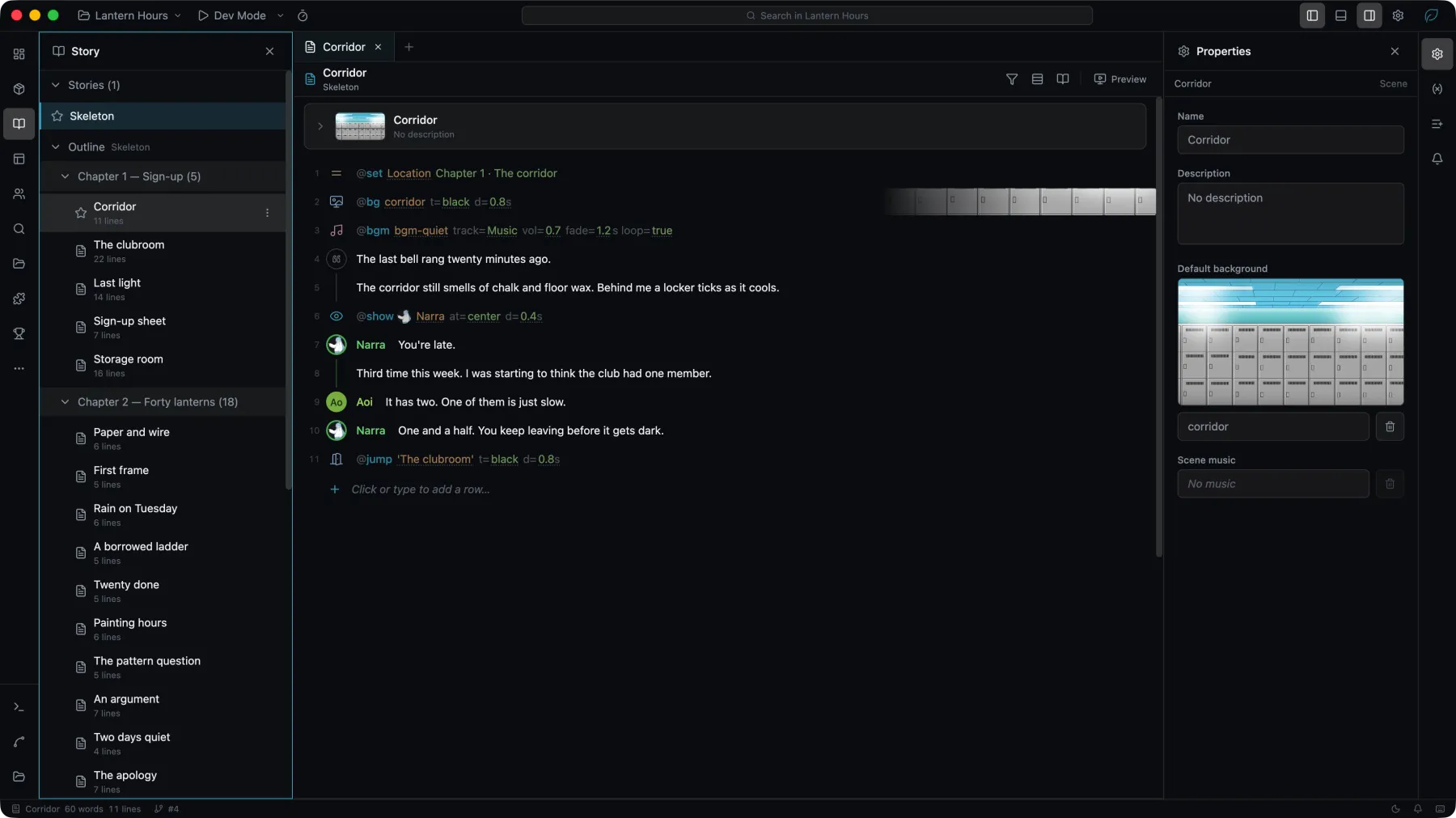The width and height of the screenshot is (1456, 818).
Task: Click the Lantern Hours leaf icon top right
Action: [1431, 15]
